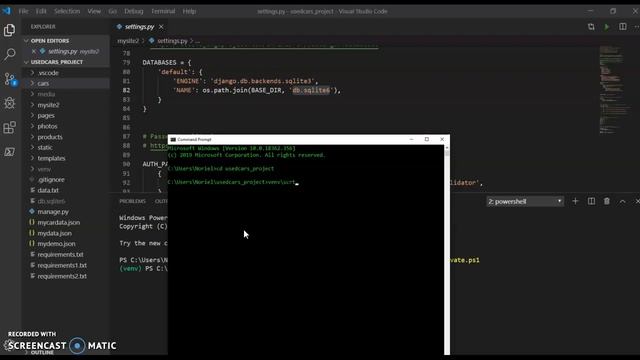Click line number 82 in editor gutter
Image resolution: width=640 pixels, height=360 pixels.
pos(126,90)
